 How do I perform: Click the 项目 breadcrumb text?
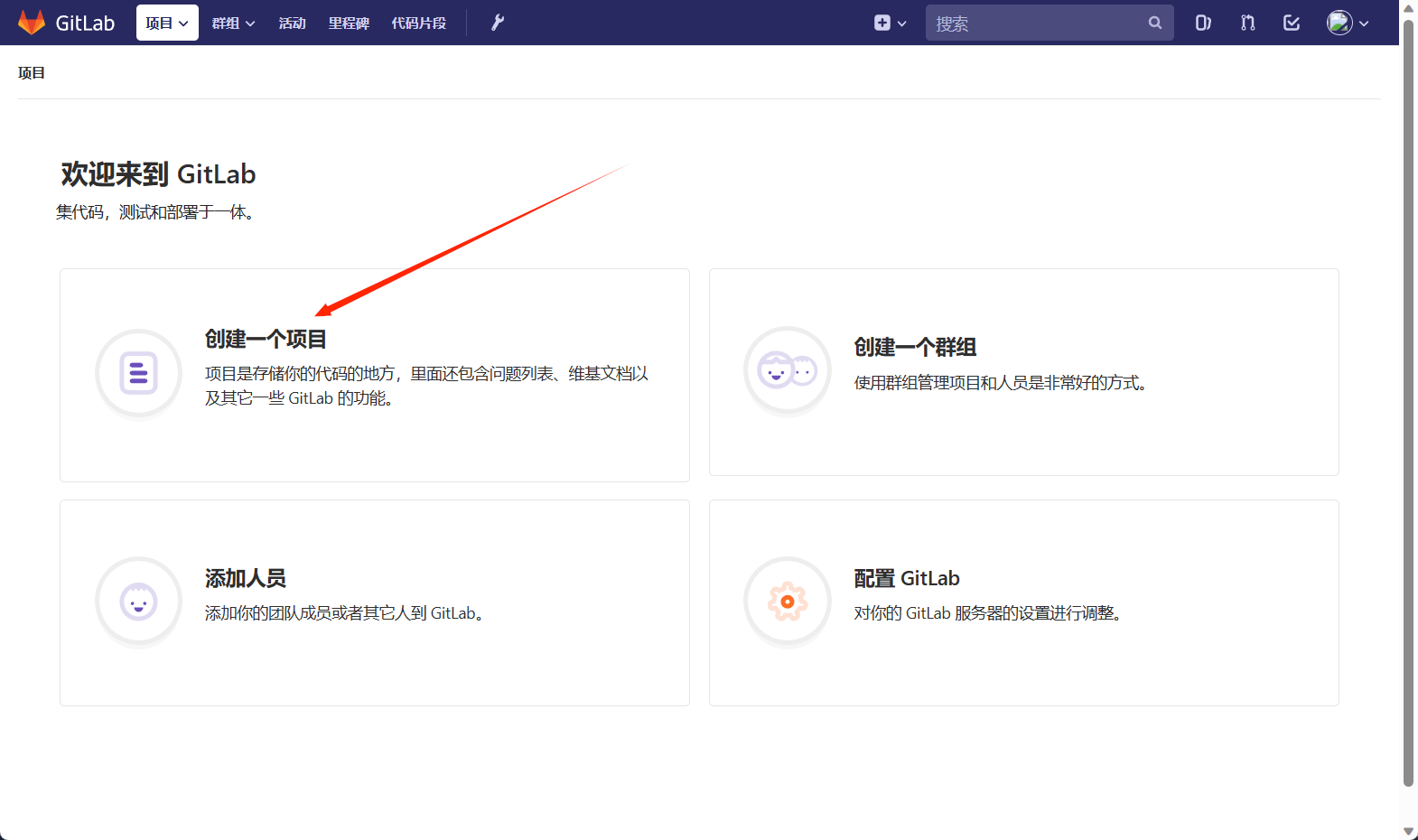32,72
